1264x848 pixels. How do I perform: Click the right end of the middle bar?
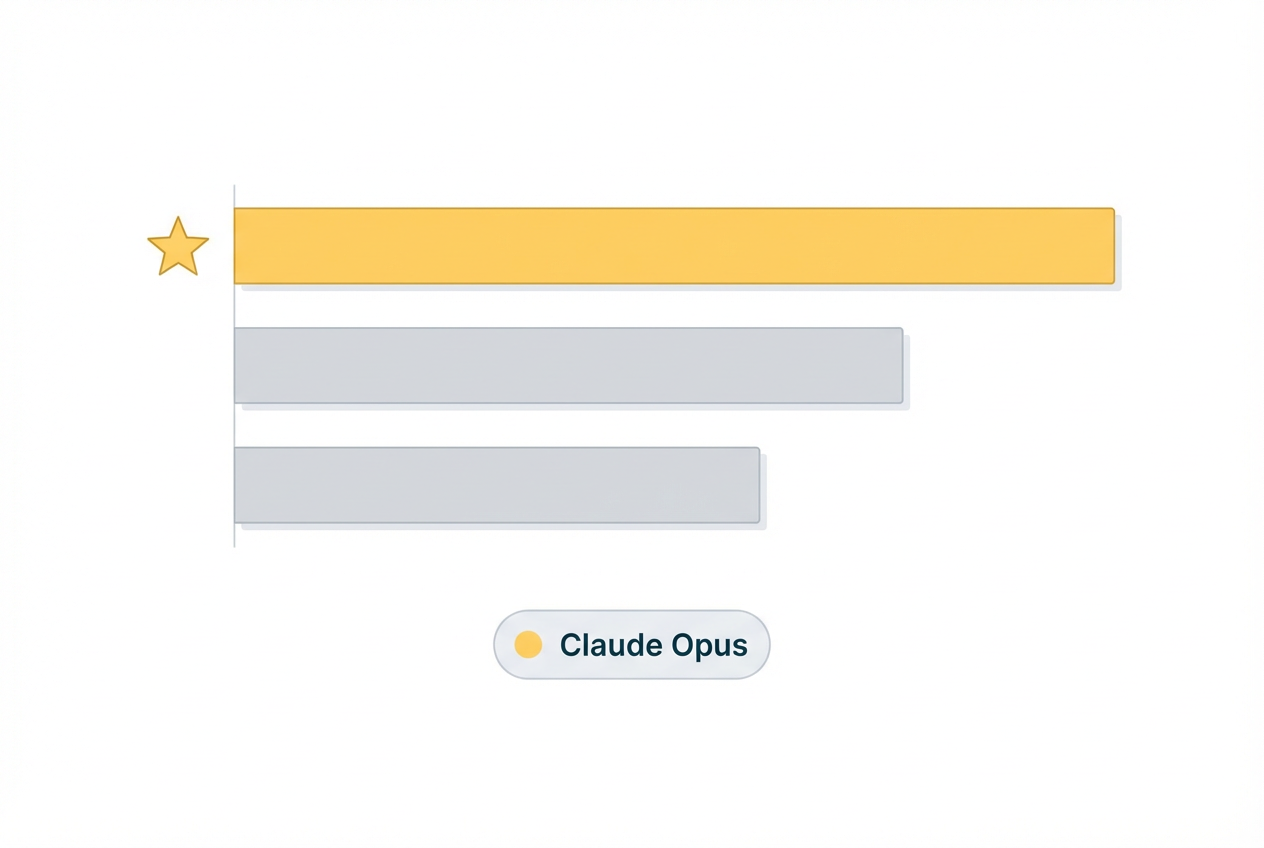tap(897, 365)
